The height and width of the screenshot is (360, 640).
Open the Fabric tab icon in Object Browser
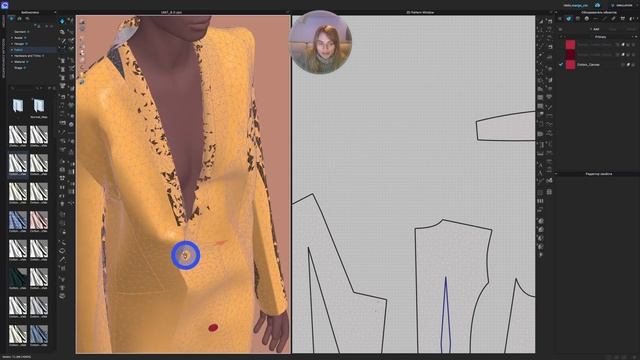click(x=569, y=19)
